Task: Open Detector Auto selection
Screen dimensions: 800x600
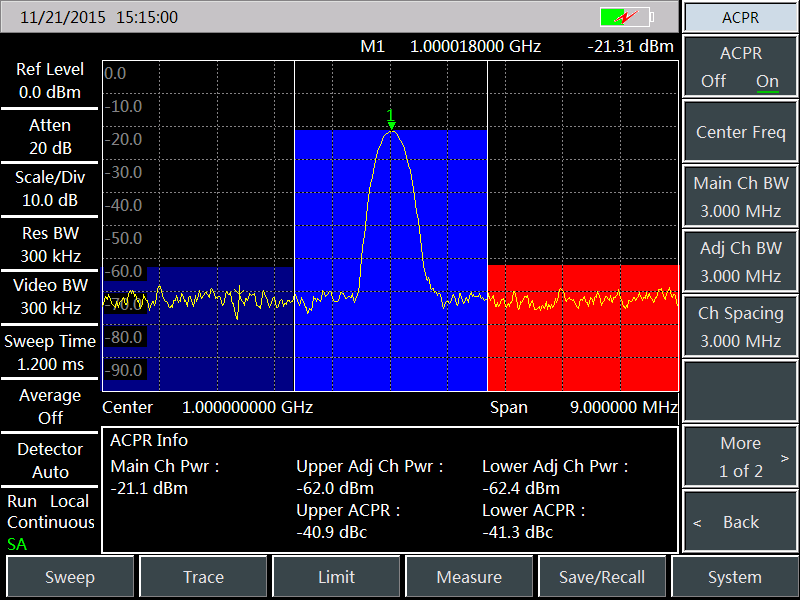Action: coord(50,460)
